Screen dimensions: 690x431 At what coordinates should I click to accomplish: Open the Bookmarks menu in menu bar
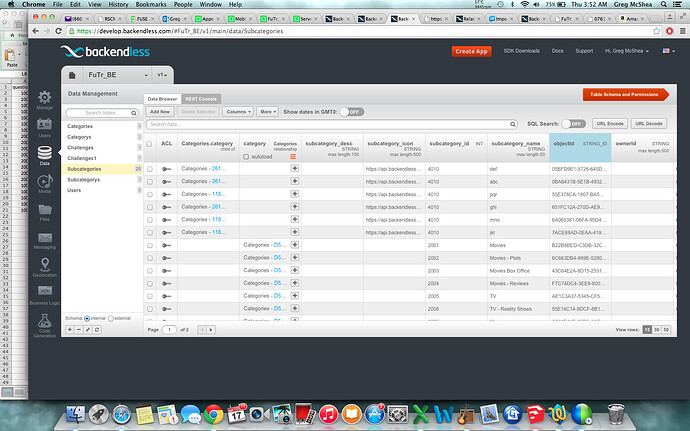coord(151,4)
